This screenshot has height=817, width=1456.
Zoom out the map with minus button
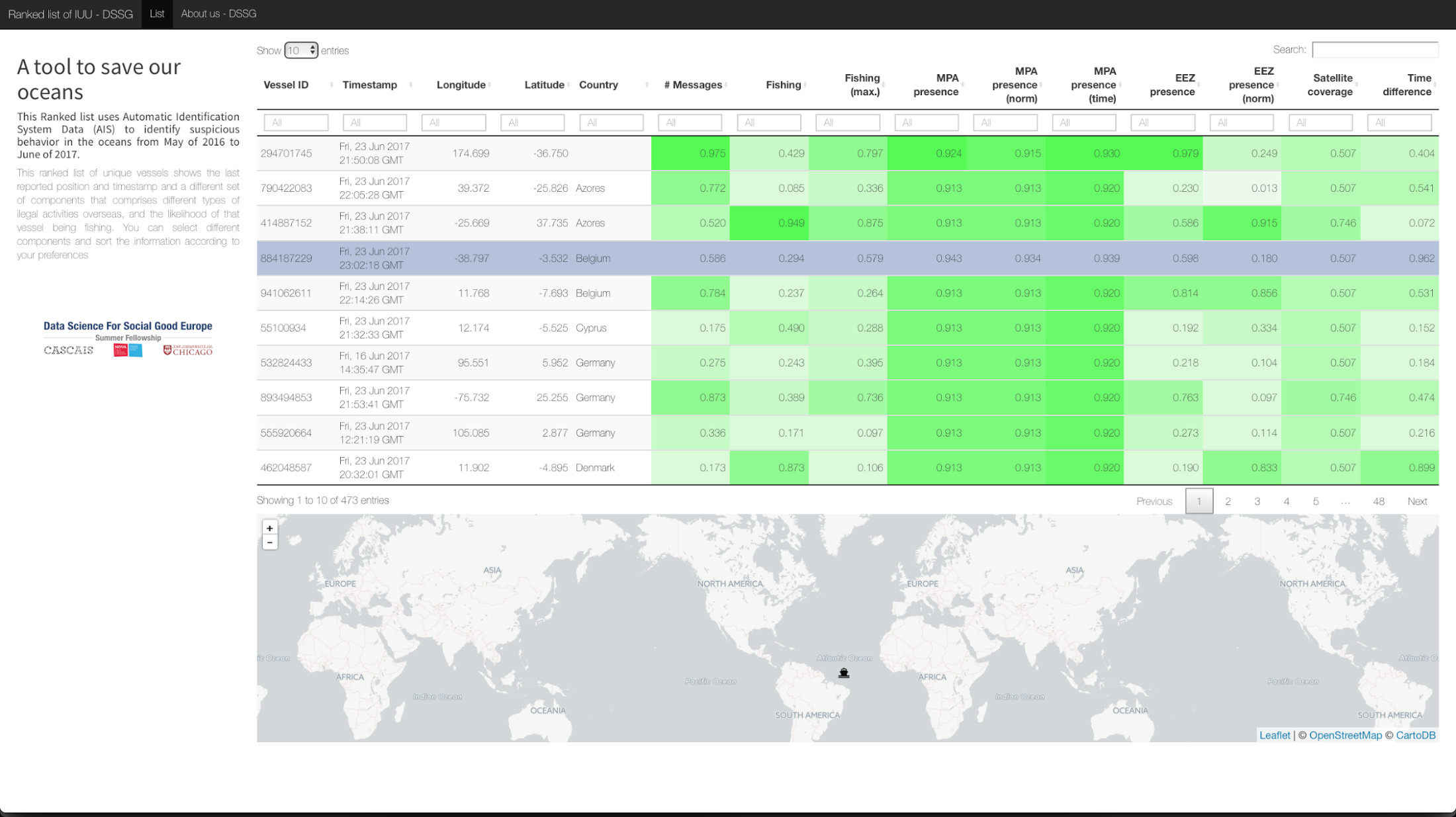[269, 542]
